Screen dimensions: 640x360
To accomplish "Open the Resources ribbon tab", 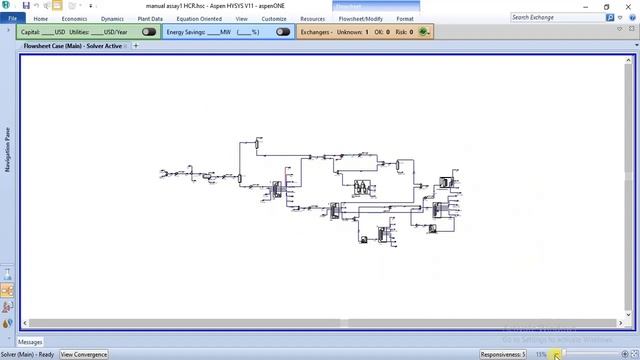I will [312, 19].
